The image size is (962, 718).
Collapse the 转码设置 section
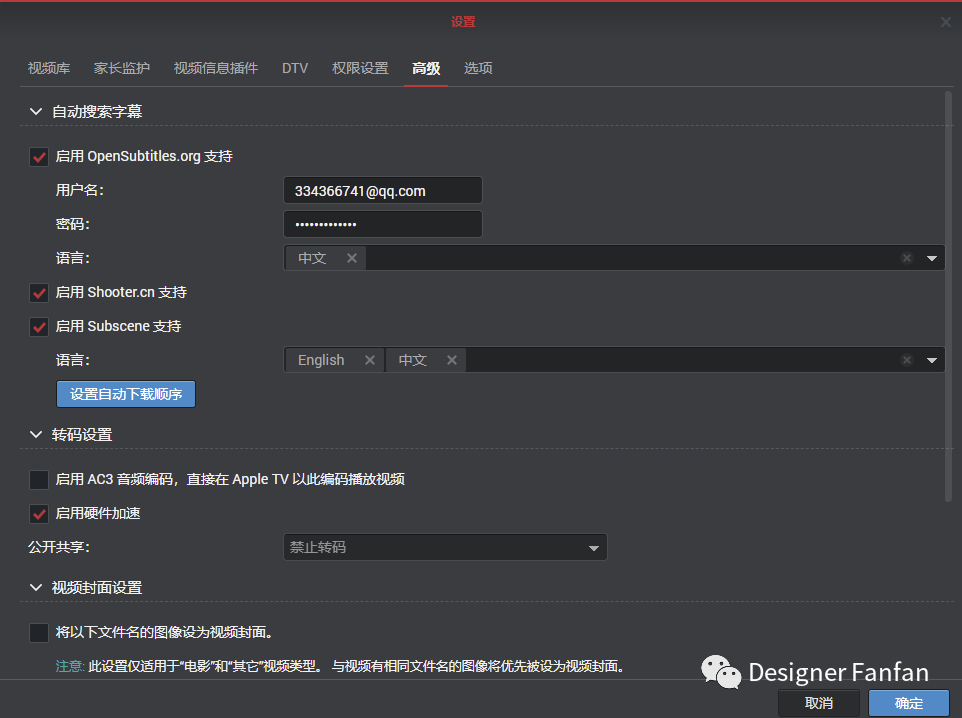[x=36, y=435]
